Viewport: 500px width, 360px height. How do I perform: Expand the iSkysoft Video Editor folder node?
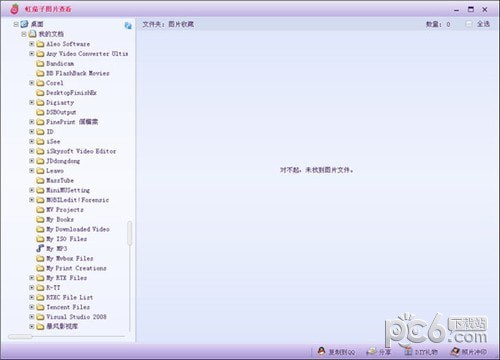(x=32, y=151)
